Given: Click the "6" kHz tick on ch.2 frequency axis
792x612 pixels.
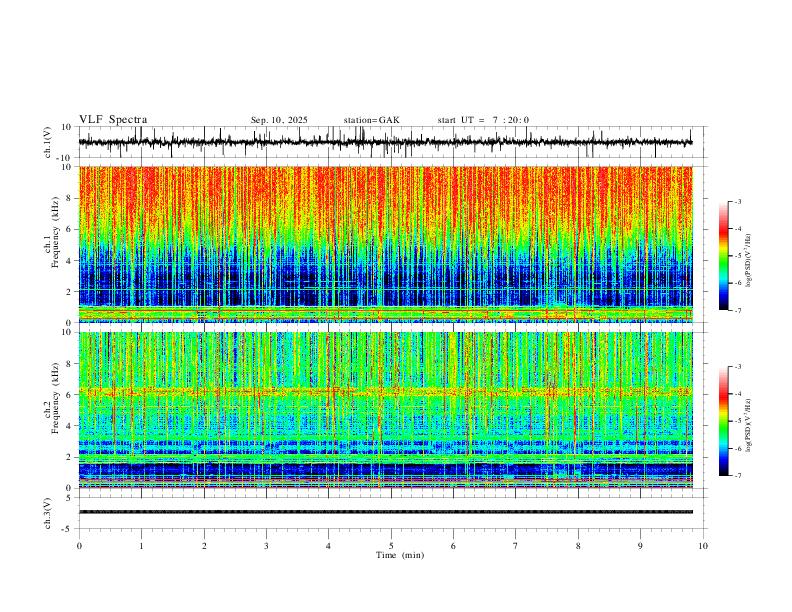Looking at the screenshot, I should pyautogui.click(x=70, y=395).
